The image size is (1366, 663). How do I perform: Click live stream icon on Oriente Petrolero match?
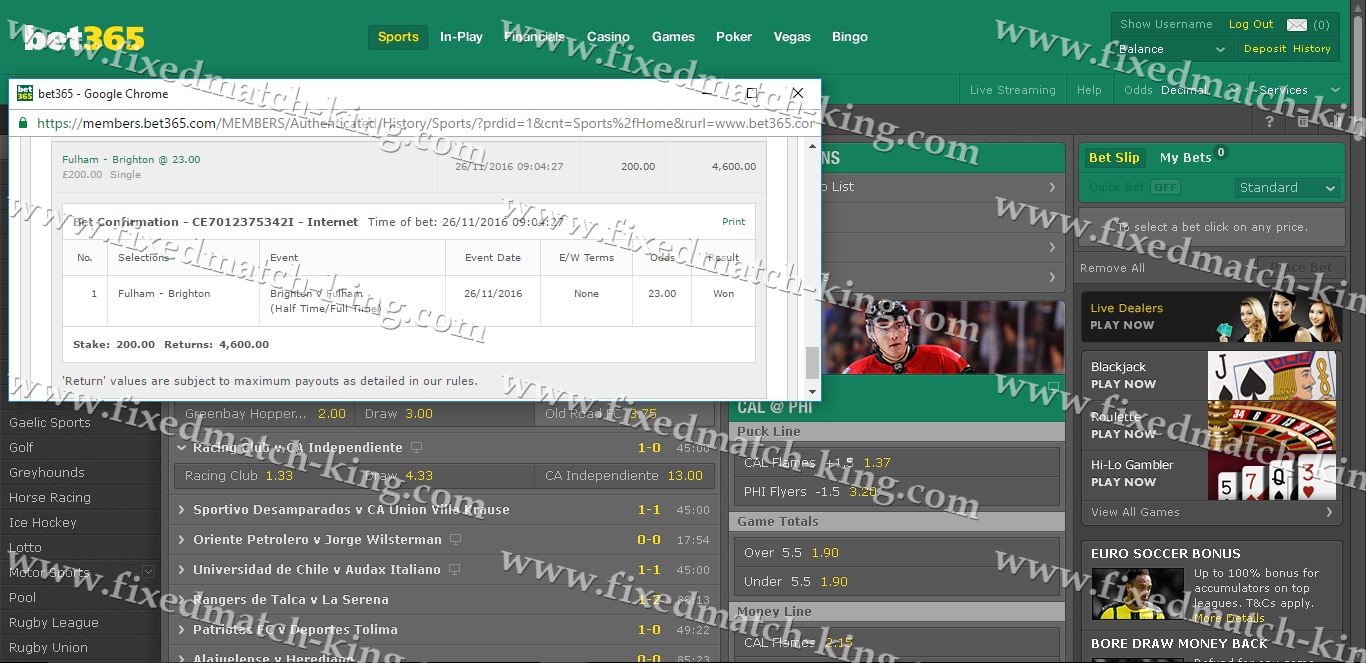click(456, 540)
